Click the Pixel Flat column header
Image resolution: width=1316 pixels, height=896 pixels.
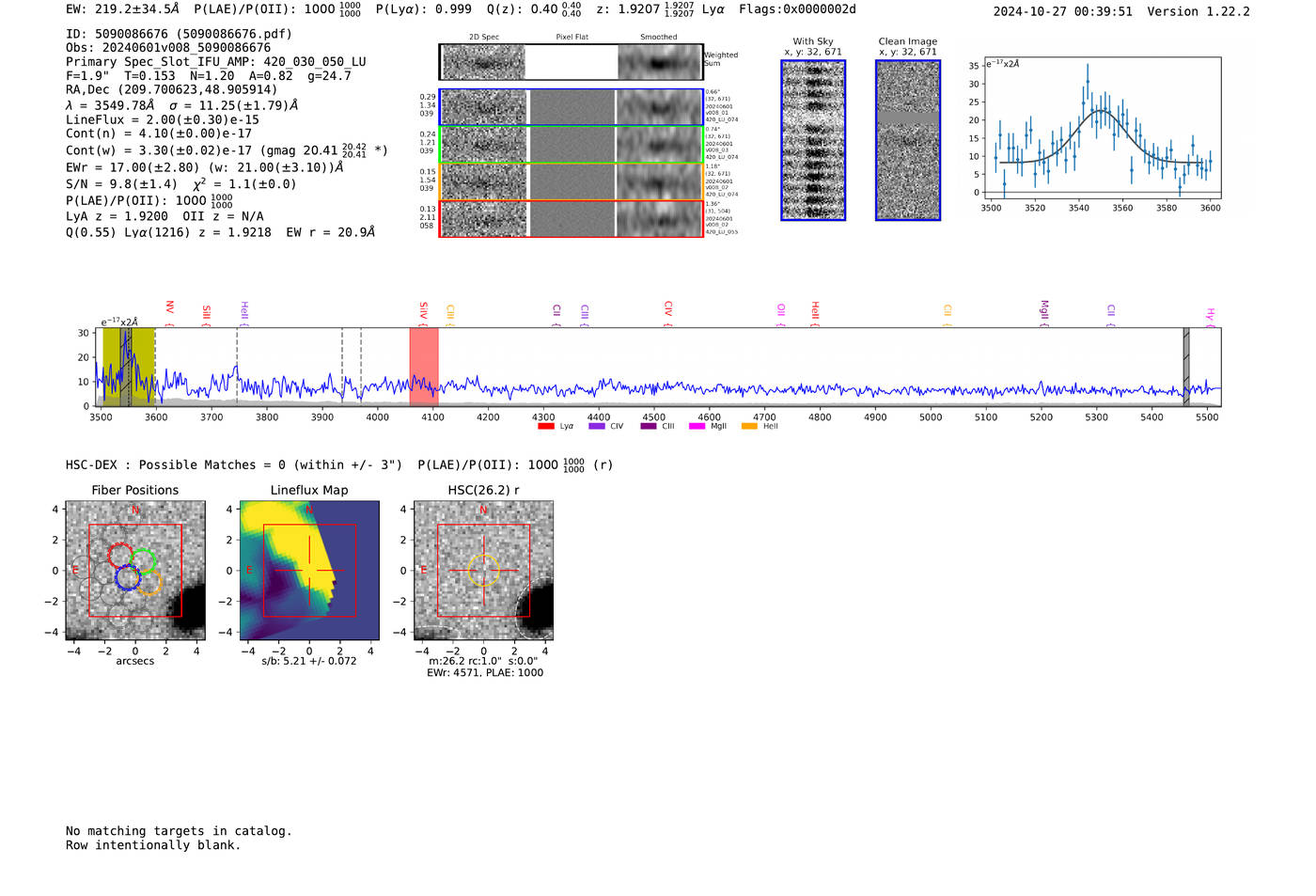point(572,38)
